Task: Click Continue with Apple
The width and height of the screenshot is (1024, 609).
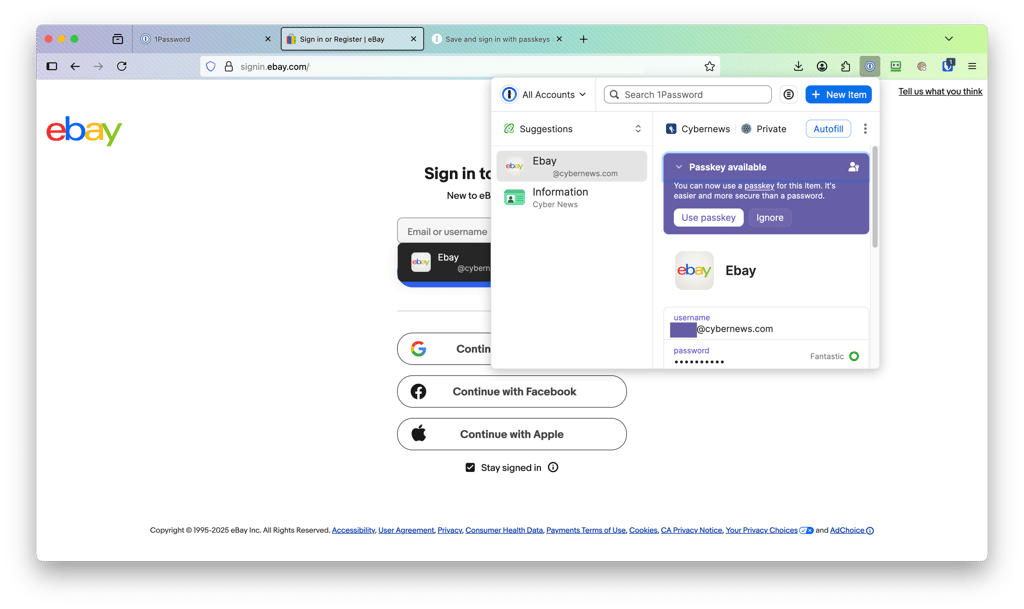Action: pos(512,434)
